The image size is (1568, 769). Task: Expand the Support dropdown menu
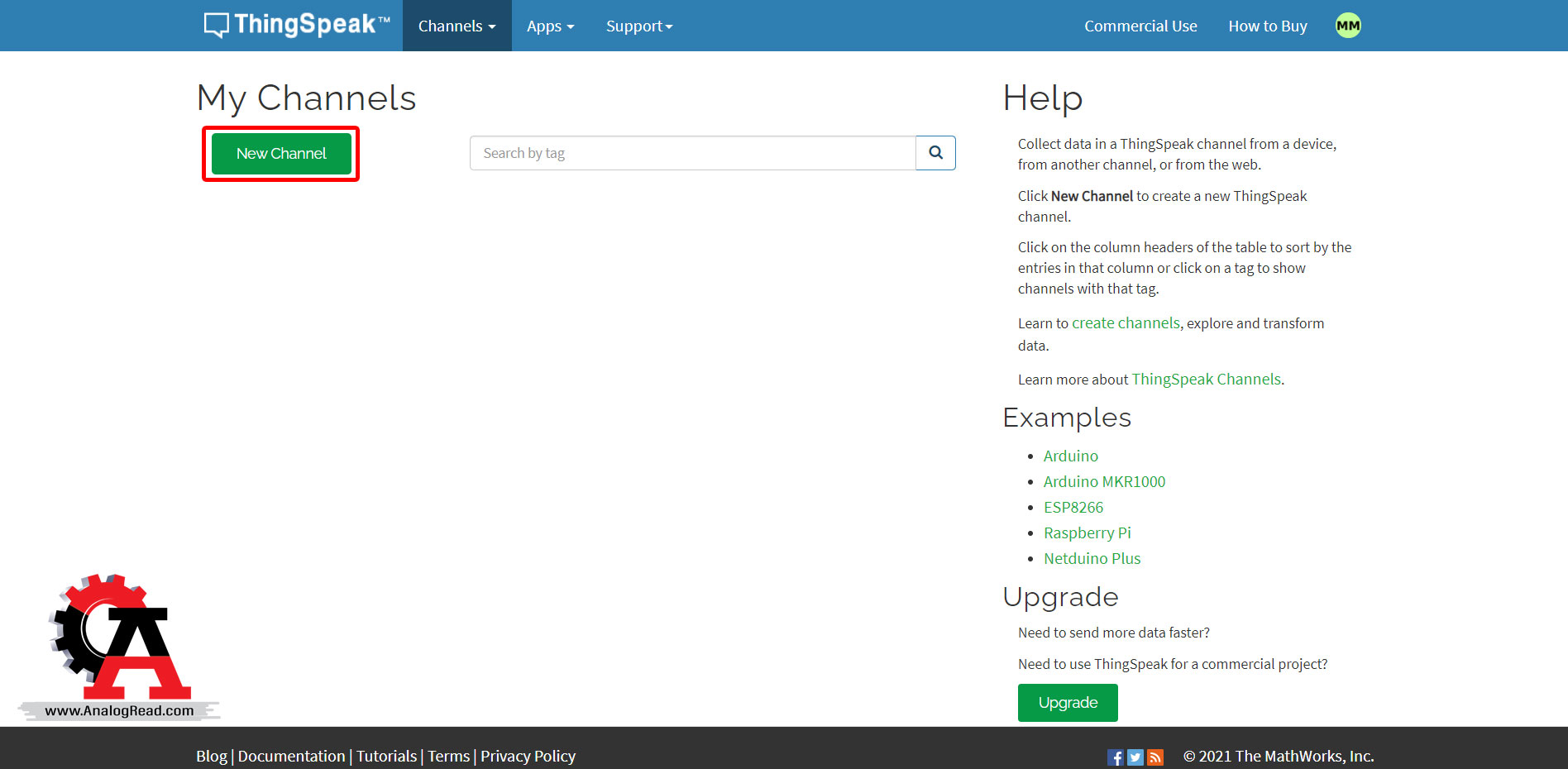[x=639, y=26]
